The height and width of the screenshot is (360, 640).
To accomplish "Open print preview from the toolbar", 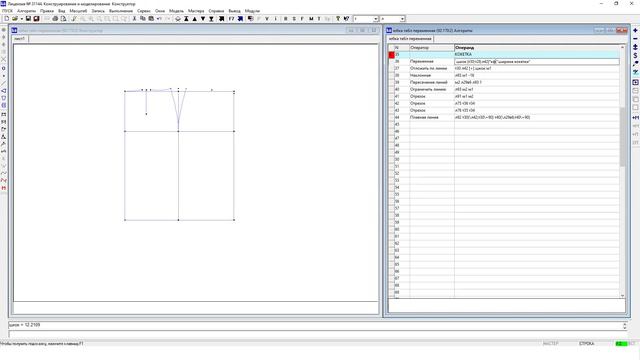I will coord(63,19).
